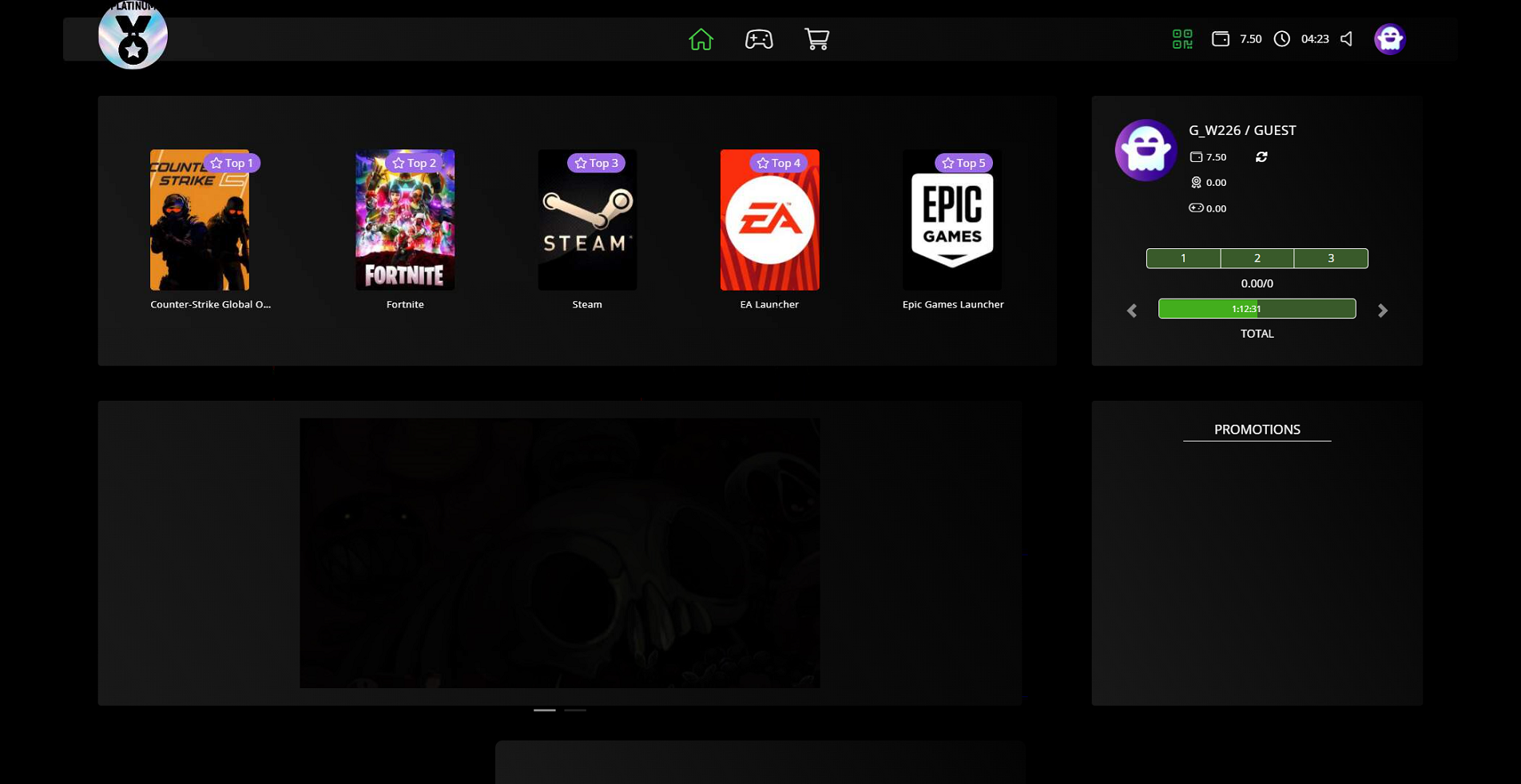The width and height of the screenshot is (1521, 784).
Task: Select level segment 3
Action: click(1331, 258)
